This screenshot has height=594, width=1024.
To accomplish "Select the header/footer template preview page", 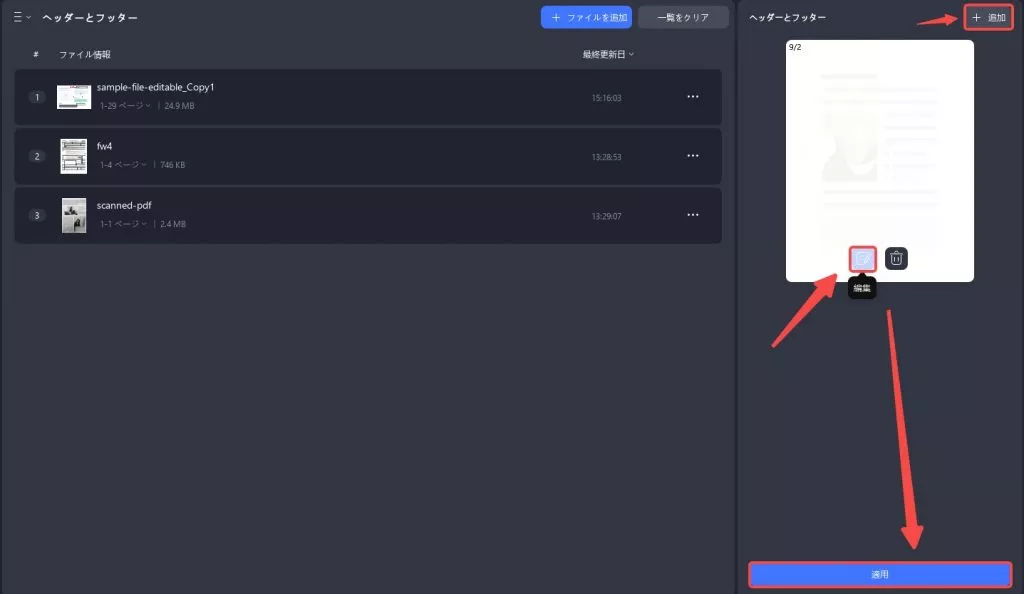I will [880, 161].
